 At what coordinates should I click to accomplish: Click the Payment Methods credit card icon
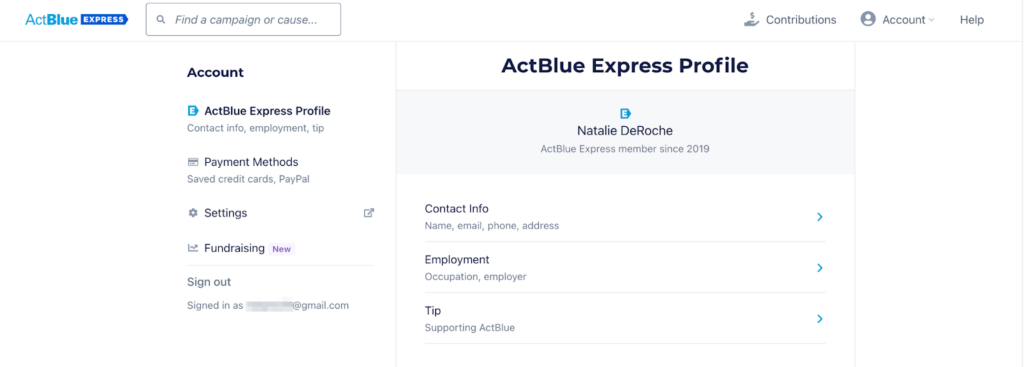click(193, 162)
